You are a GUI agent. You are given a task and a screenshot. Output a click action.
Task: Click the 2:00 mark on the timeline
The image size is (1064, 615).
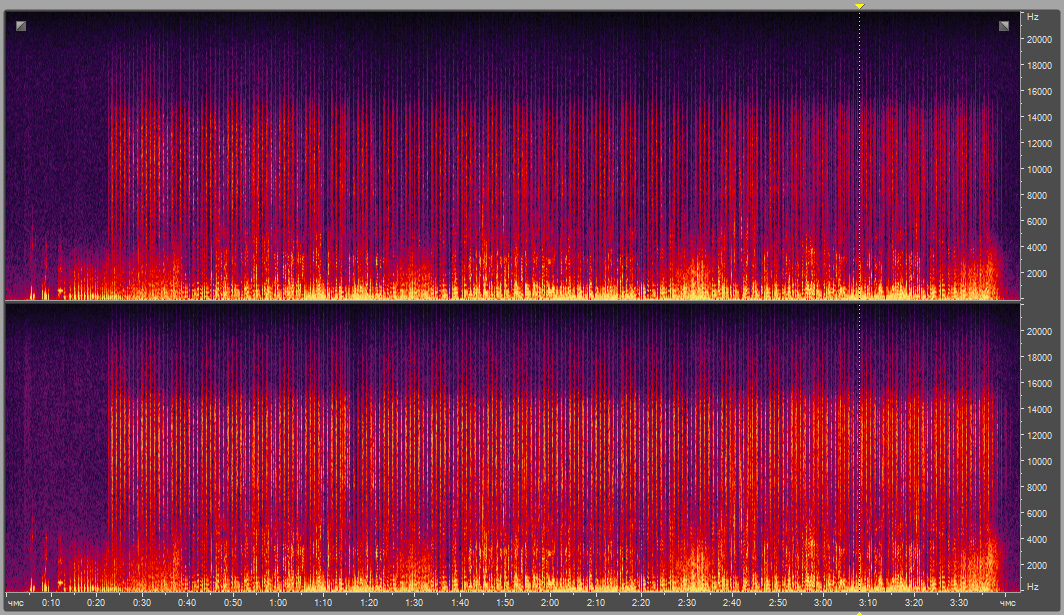click(x=550, y=603)
